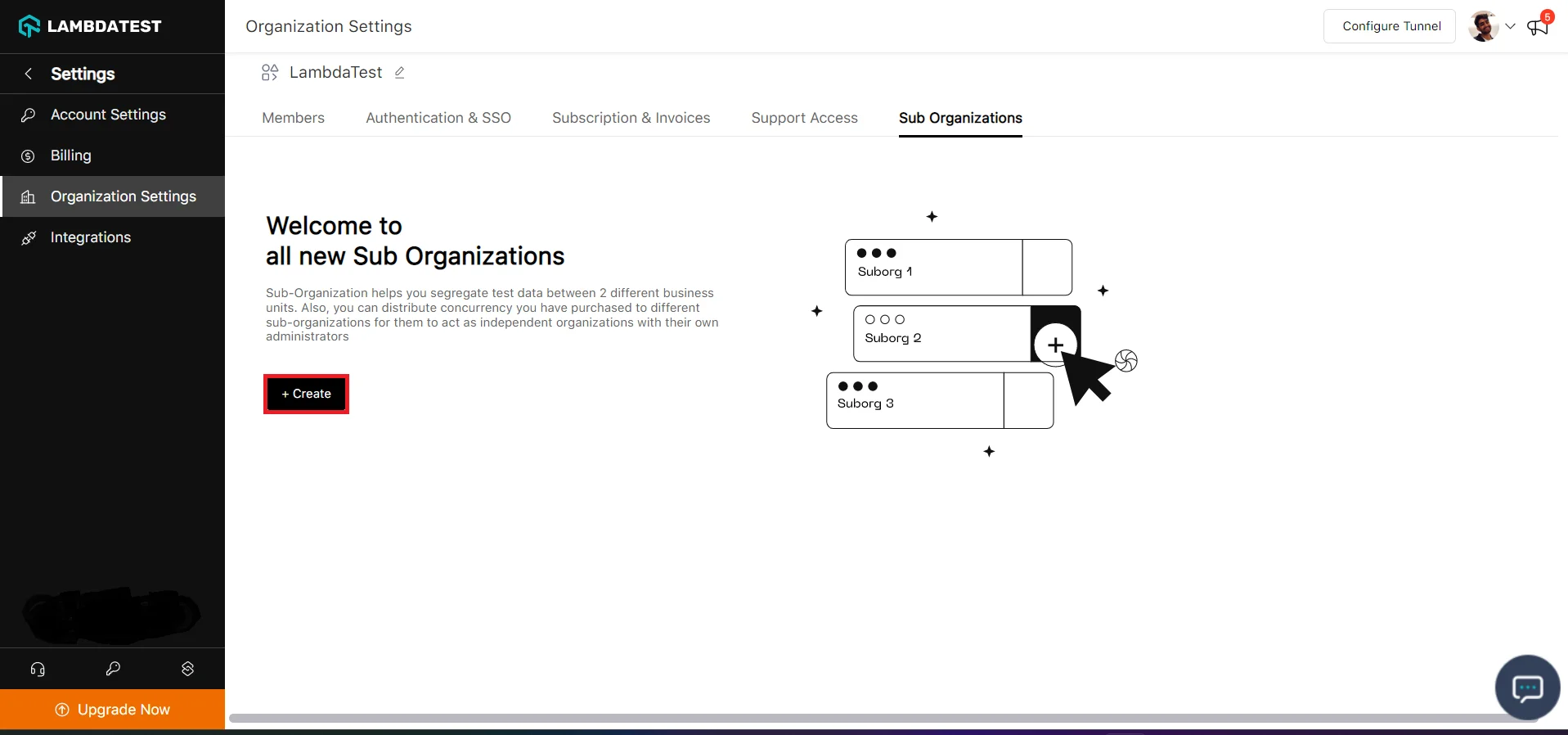
Task: Click the pencil icon to rename organization
Action: click(399, 73)
